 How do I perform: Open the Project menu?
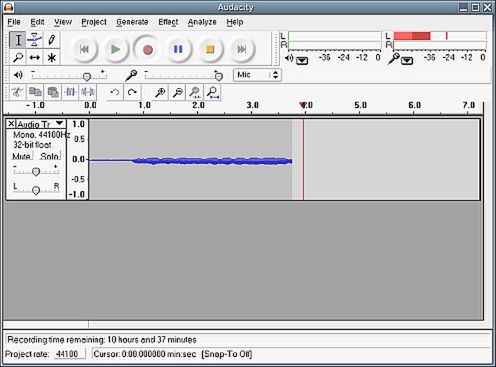pos(94,22)
